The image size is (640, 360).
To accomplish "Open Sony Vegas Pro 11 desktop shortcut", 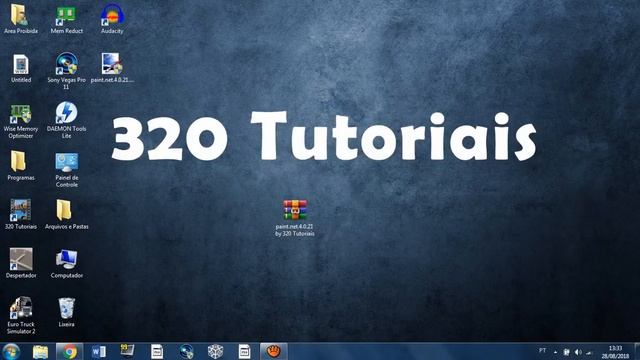I will (x=67, y=63).
